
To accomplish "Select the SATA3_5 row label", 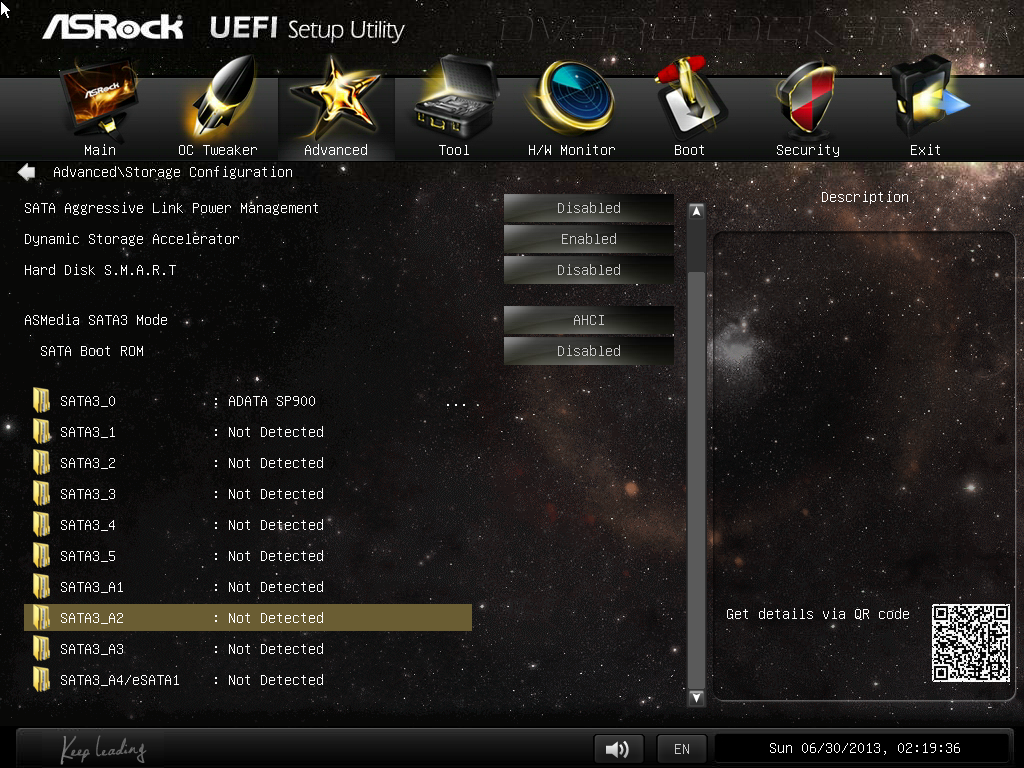I will coord(88,556).
